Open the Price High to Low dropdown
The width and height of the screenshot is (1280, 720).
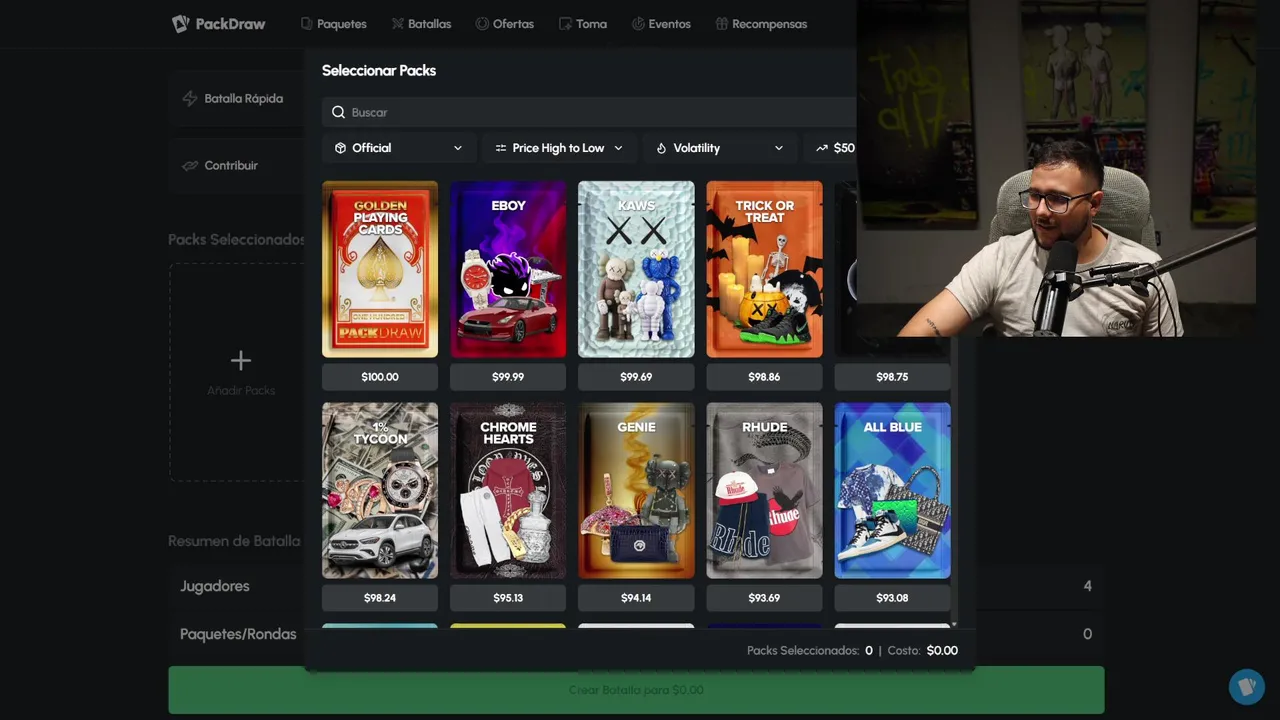click(x=558, y=148)
